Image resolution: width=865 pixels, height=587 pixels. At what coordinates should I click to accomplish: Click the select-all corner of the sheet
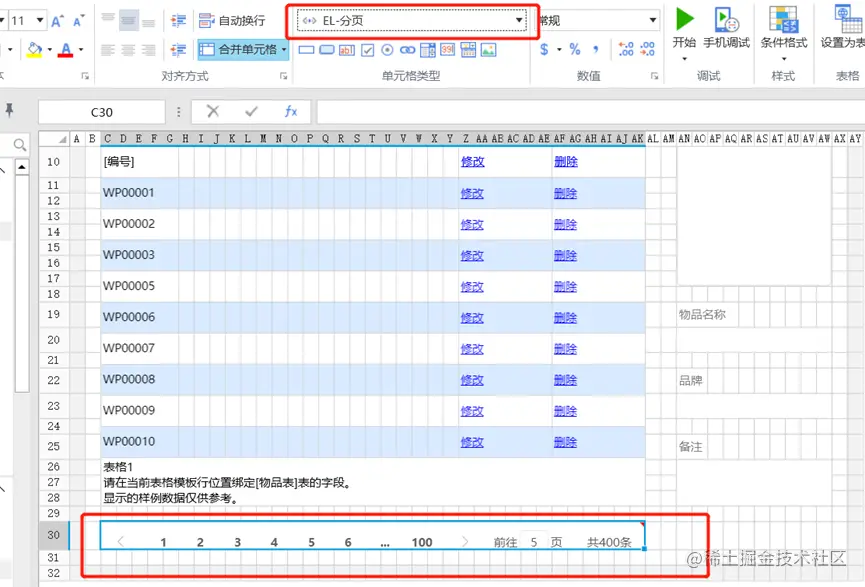pos(55,138)
